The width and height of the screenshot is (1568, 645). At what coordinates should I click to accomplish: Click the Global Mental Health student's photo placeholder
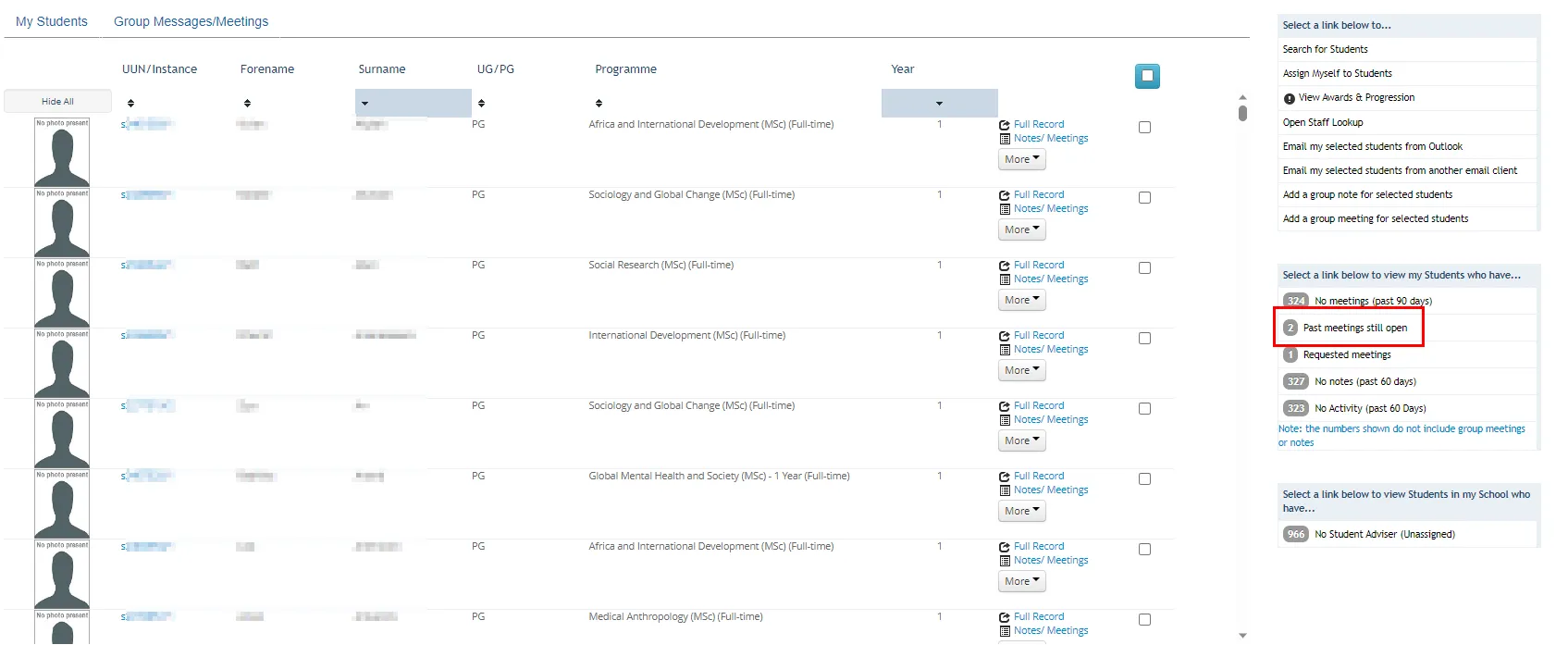62,503
